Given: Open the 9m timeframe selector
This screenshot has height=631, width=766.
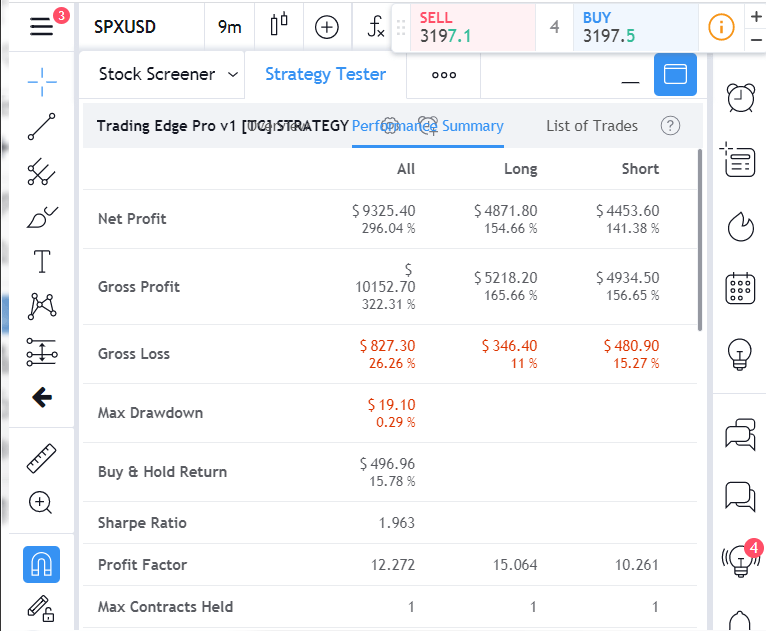Looking at the screenshot, I should point(230,27).
